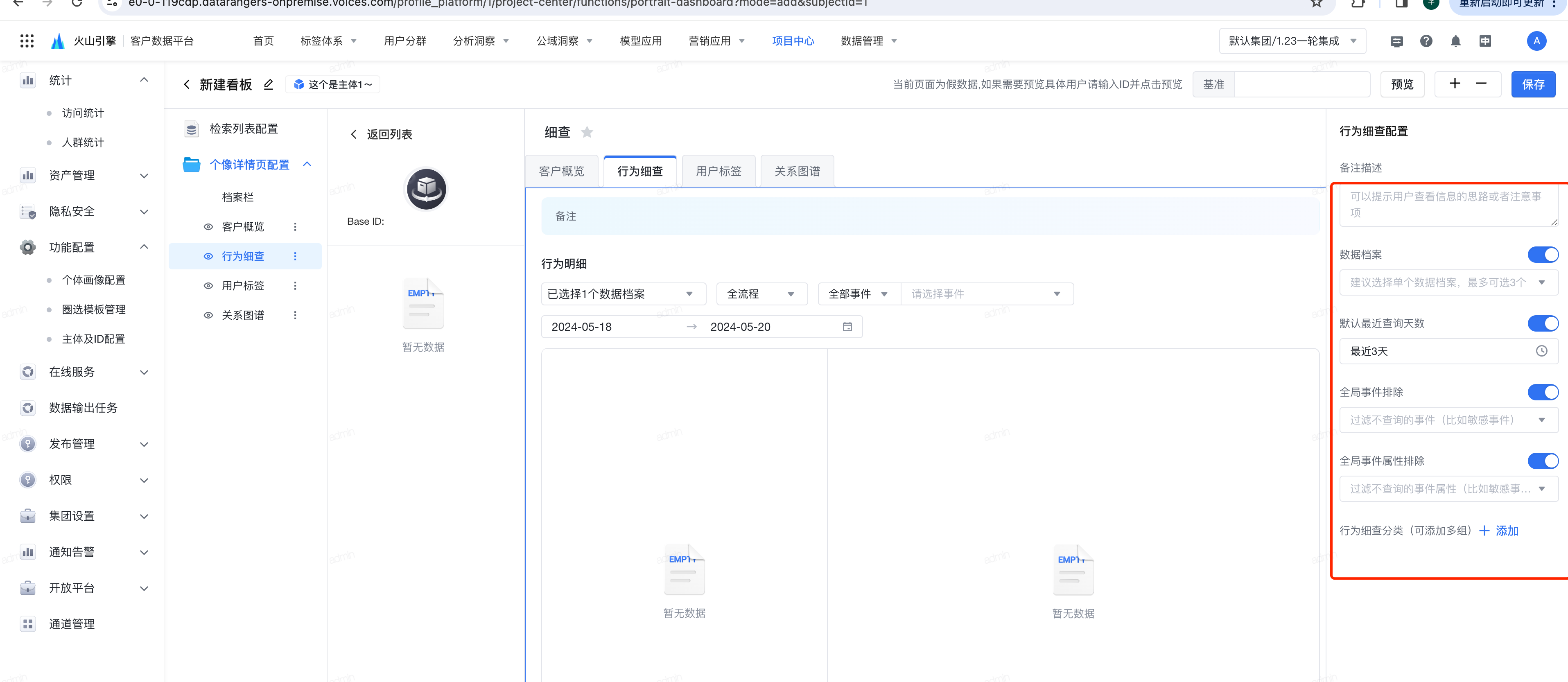
Task: Click the zoom in plus icon
Action: [x=1455, y=84]
